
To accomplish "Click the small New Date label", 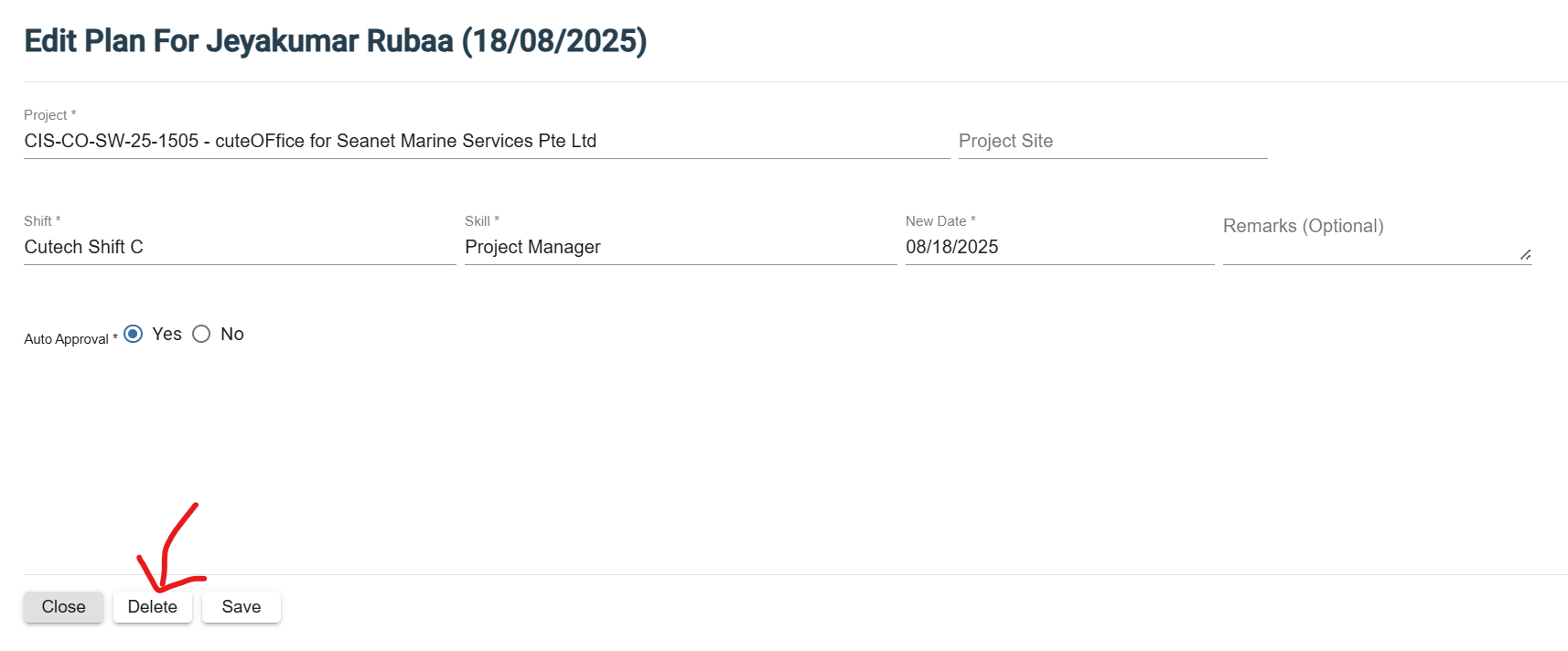I will click(x=936, y=221).
